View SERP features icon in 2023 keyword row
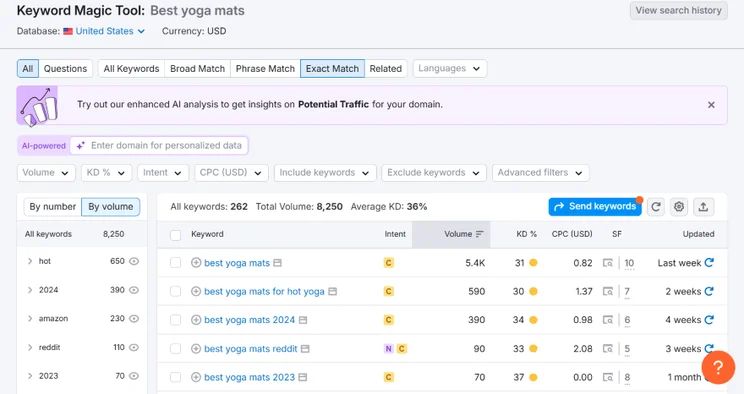This screenshot has height=394, width=744. click(607, 377)
